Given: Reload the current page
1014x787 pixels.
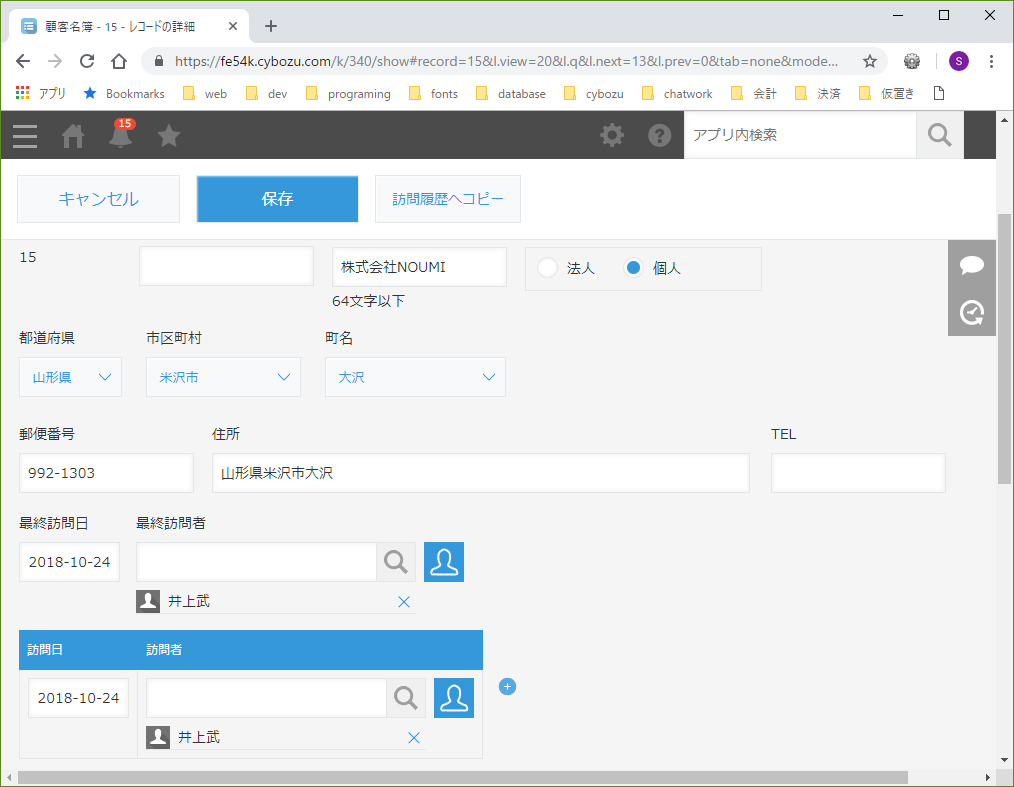Looking at the screenshot, I should [x=87, y=61].
